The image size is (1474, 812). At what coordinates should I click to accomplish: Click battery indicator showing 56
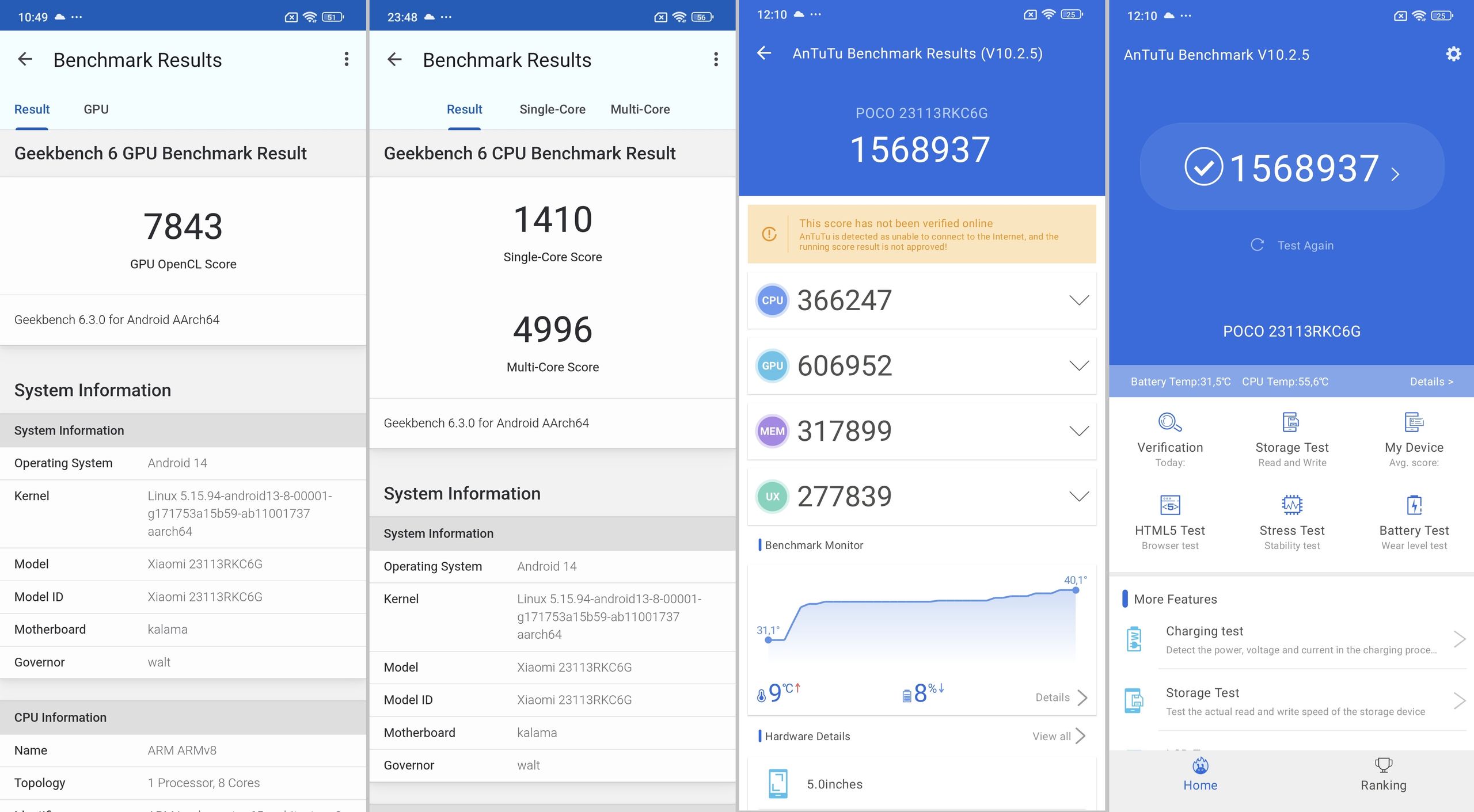702,17
